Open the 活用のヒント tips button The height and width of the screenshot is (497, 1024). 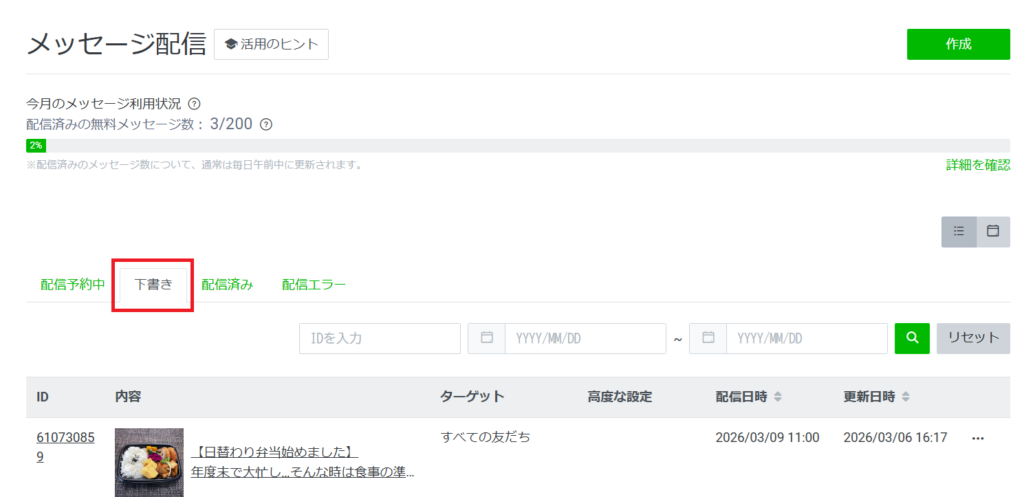271,45
